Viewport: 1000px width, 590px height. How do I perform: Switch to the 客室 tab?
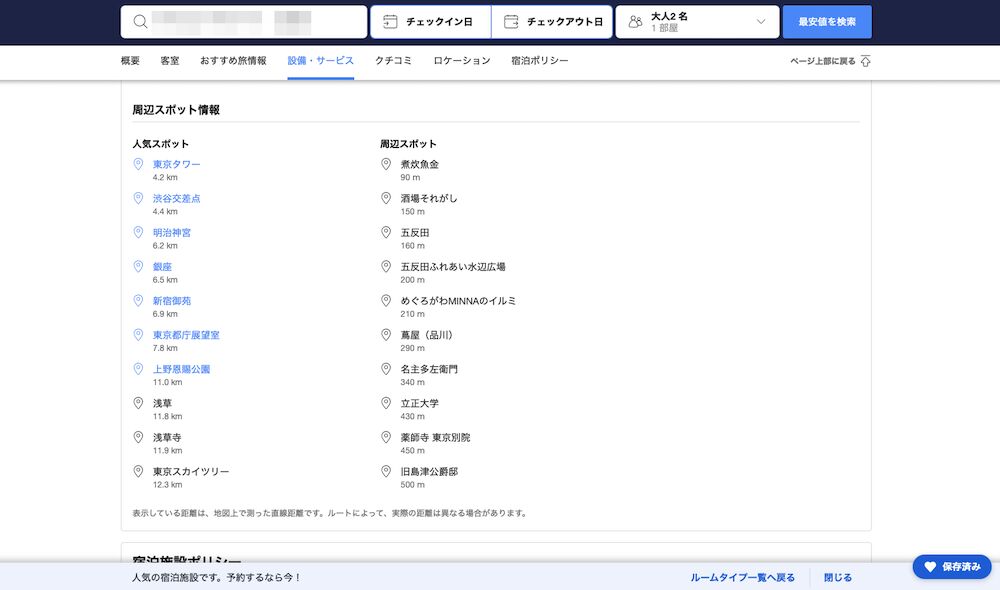[x=170, y=61]
